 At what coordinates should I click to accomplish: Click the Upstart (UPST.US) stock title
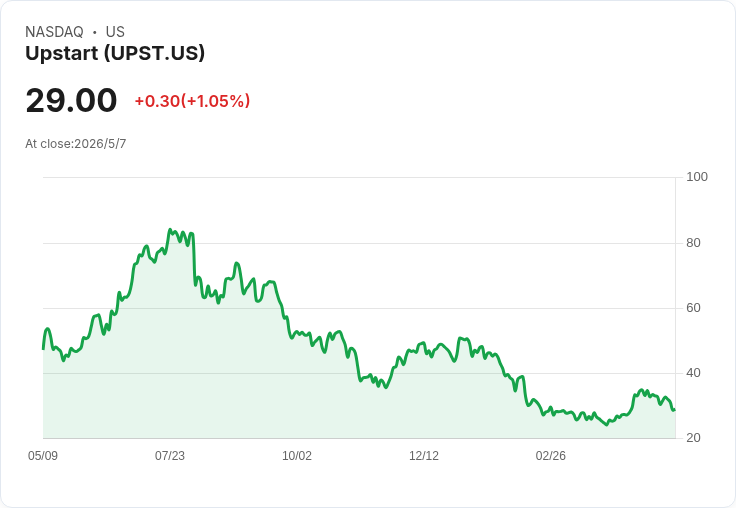coord(115,53)
